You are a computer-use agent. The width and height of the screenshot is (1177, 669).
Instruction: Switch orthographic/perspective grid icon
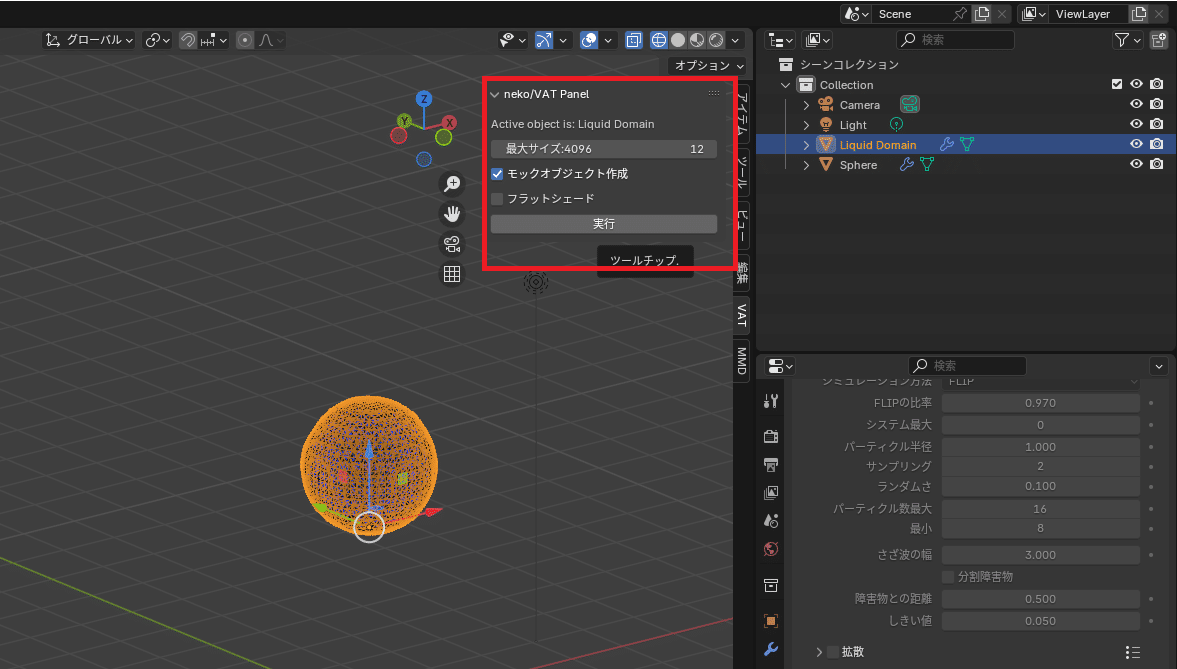[x=452, y=274]
